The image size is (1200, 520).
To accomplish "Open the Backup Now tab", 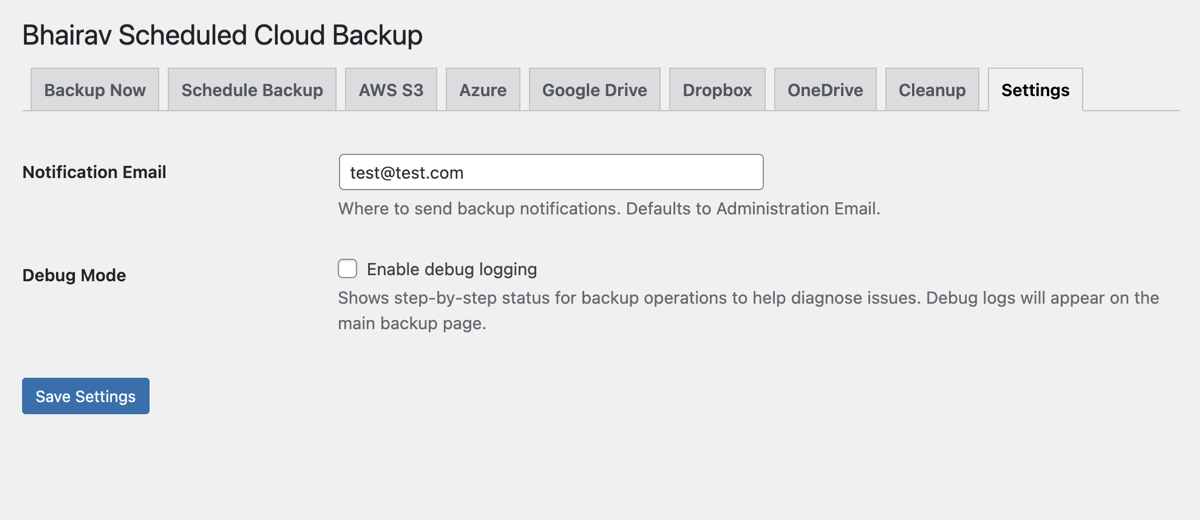I will pos(95,90).
